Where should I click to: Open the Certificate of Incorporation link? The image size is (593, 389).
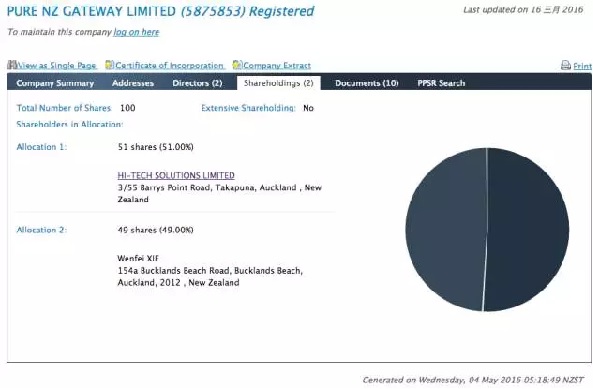tap(169, 65)
